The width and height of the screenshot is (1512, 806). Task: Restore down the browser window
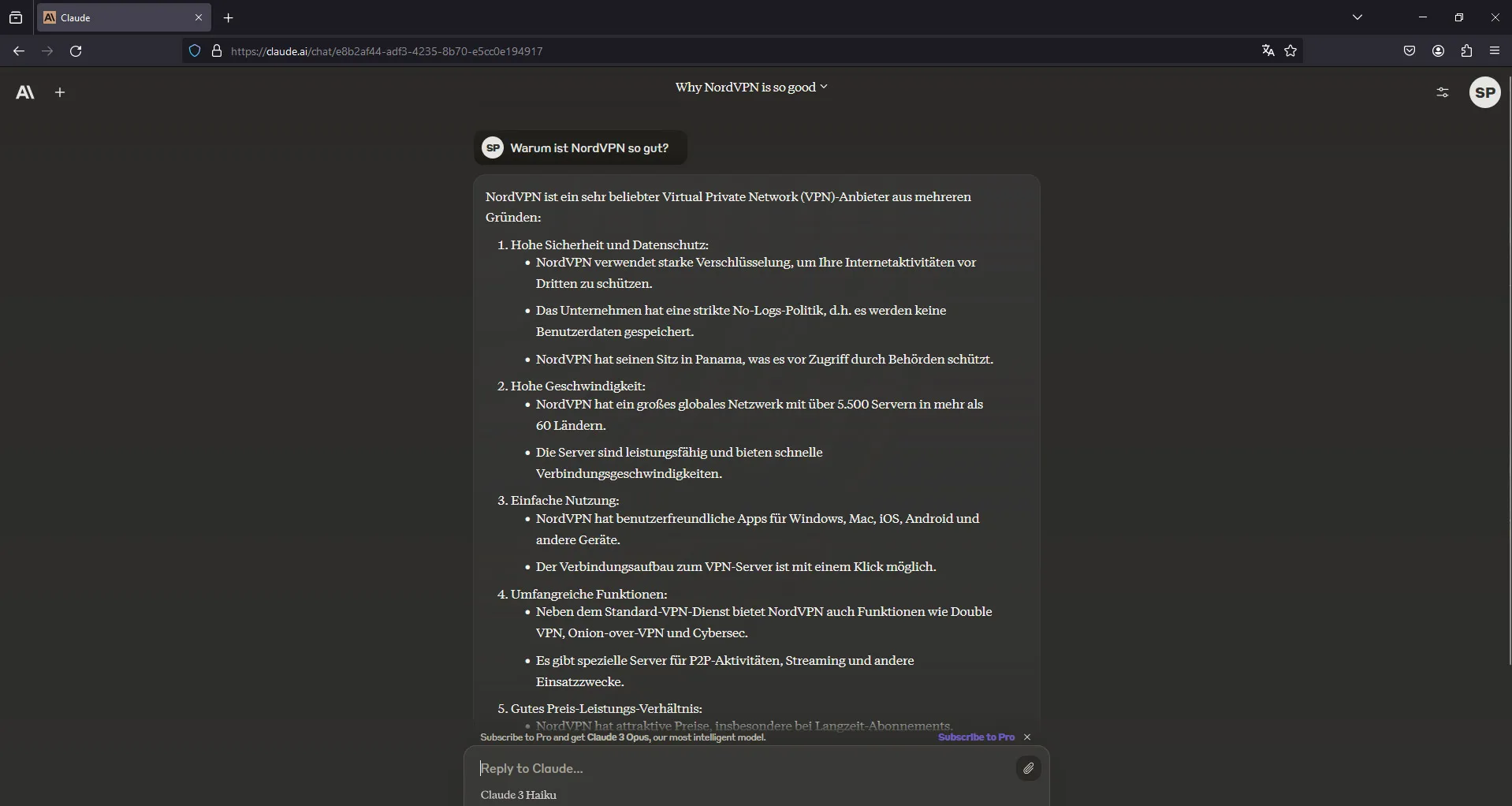(x=1459, y=17)
